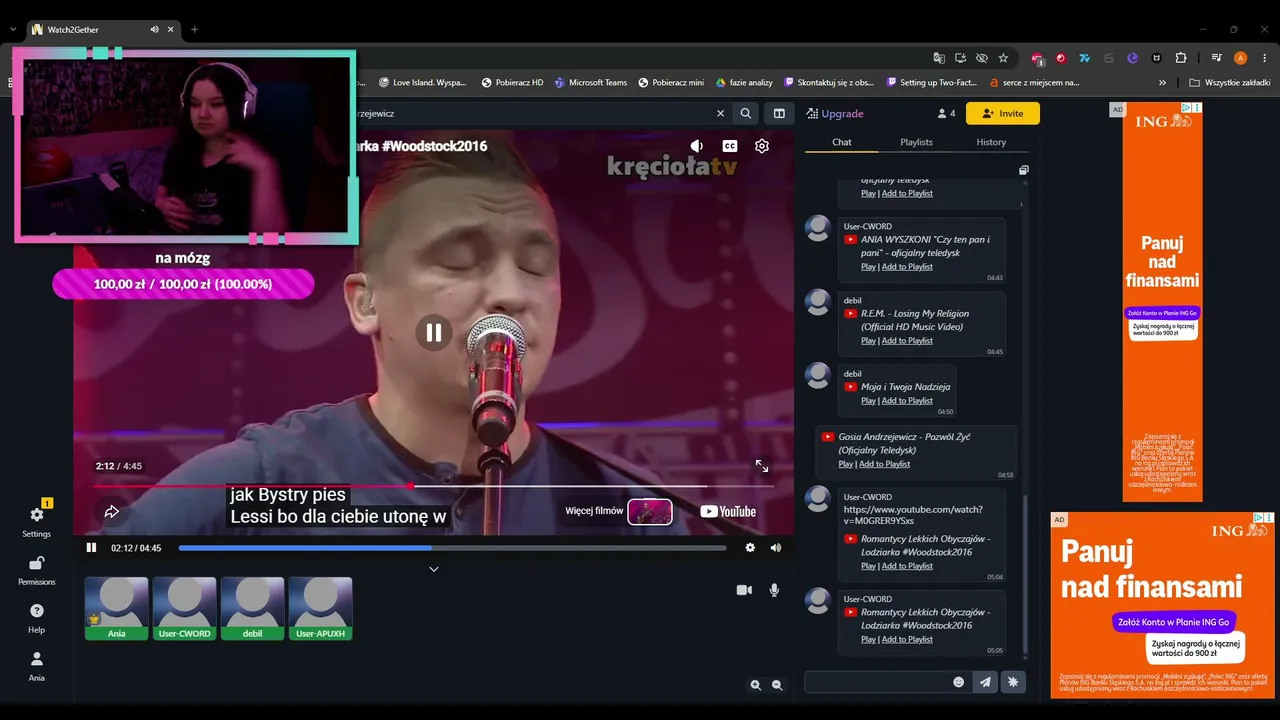This screenshot has width=1280, height=720.
Task: Toggle the split layout icon beside search
Action: point(780,114)
